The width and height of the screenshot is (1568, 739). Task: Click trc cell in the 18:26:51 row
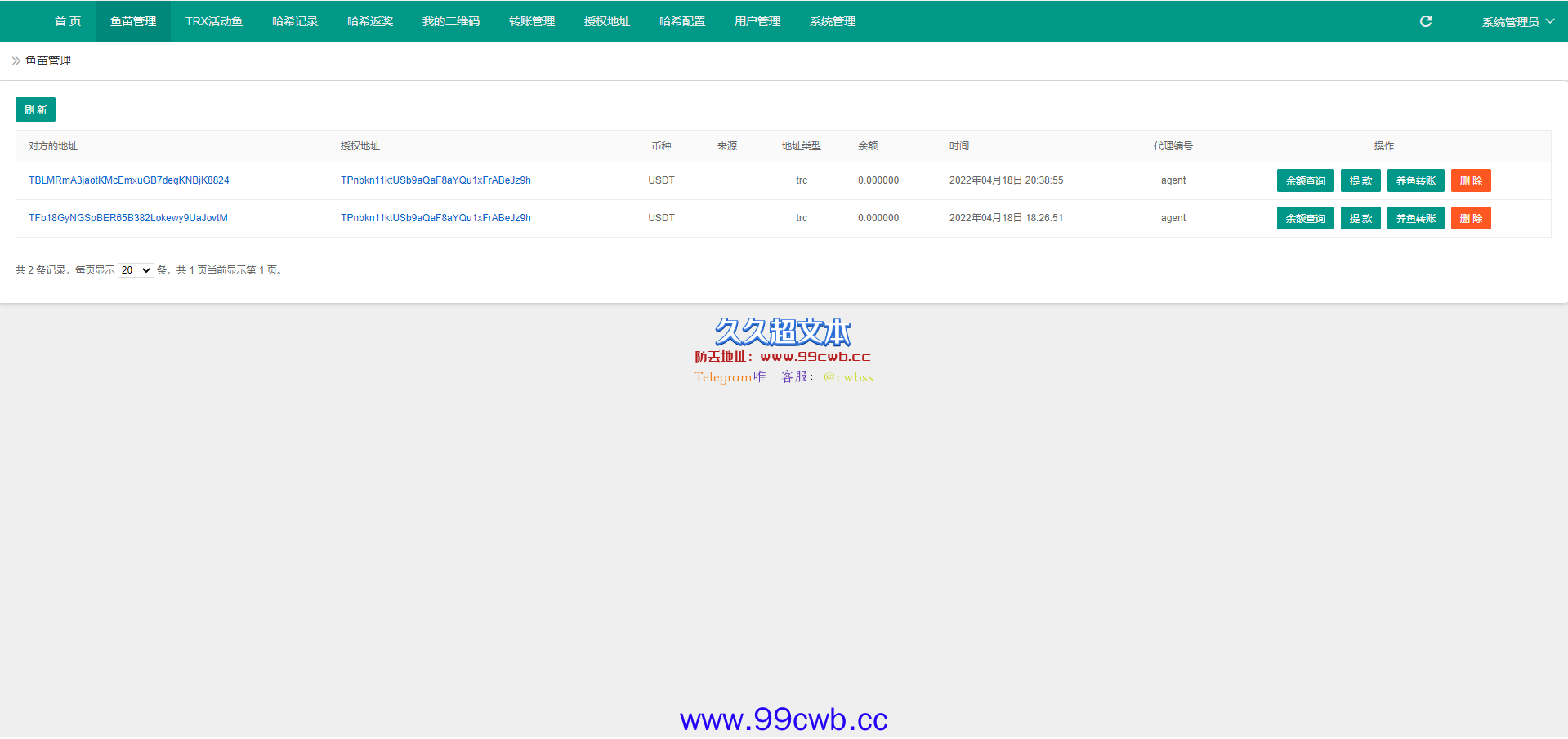pos(802,218)
